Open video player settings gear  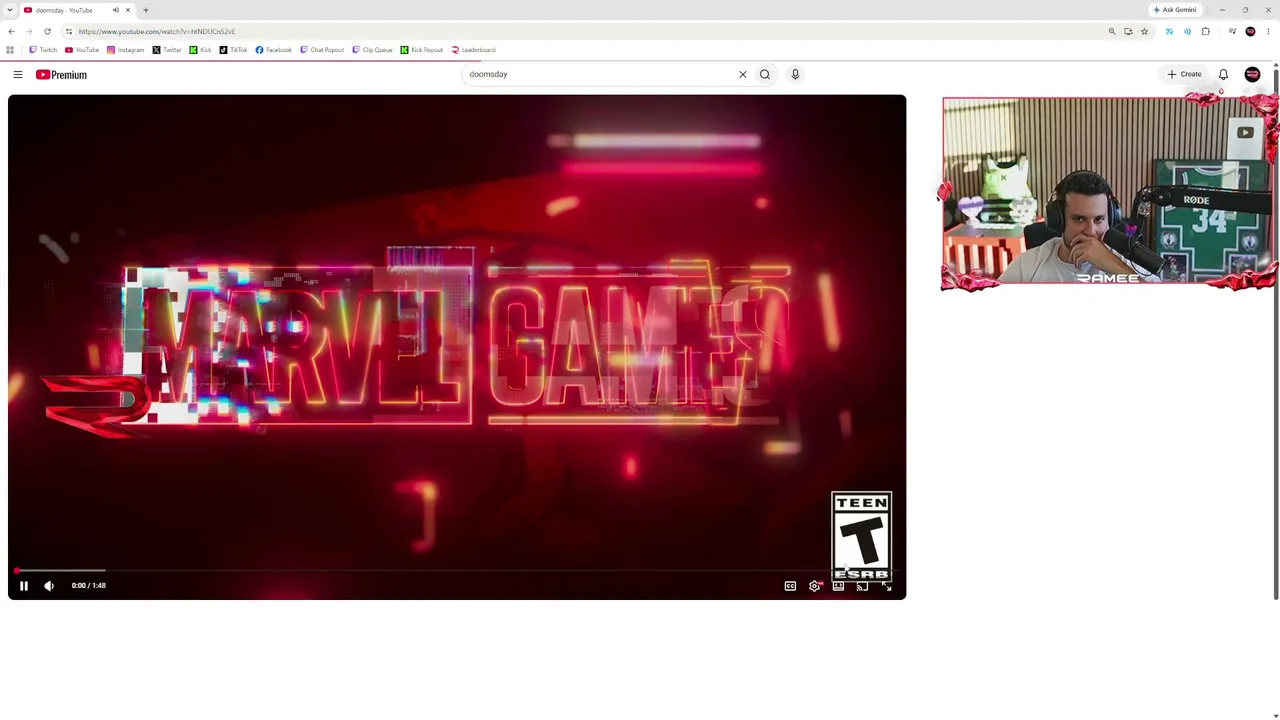pos(814,586)
